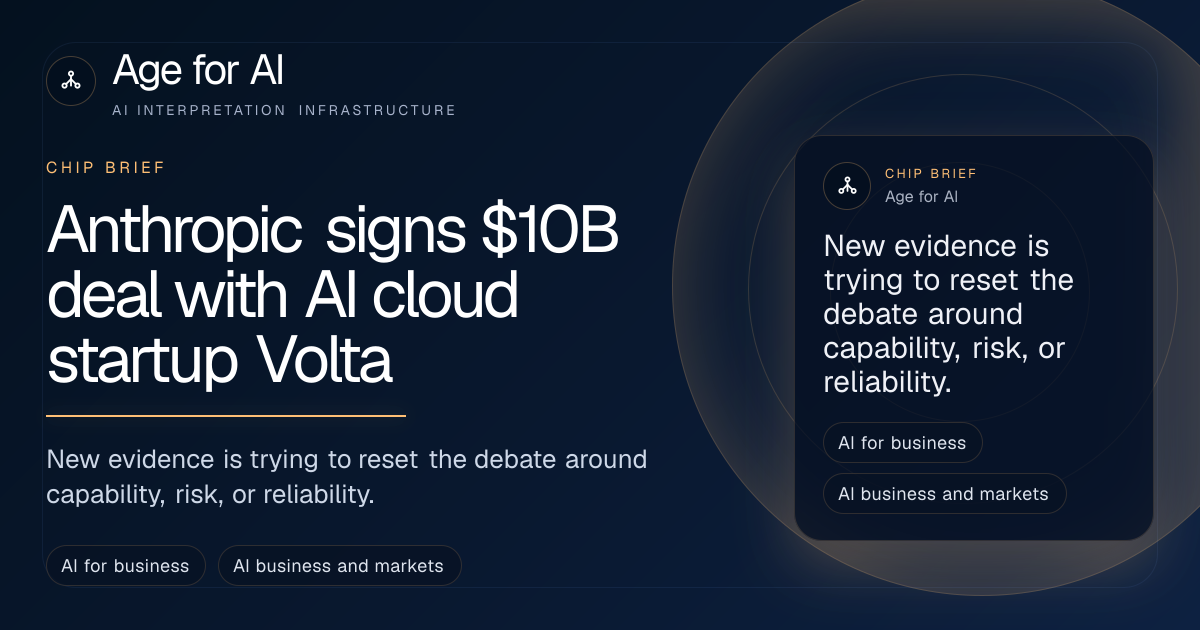Click the Age for AI name in the card
1200x630 pixels.
pyautogui.click(x=921, y=197)
